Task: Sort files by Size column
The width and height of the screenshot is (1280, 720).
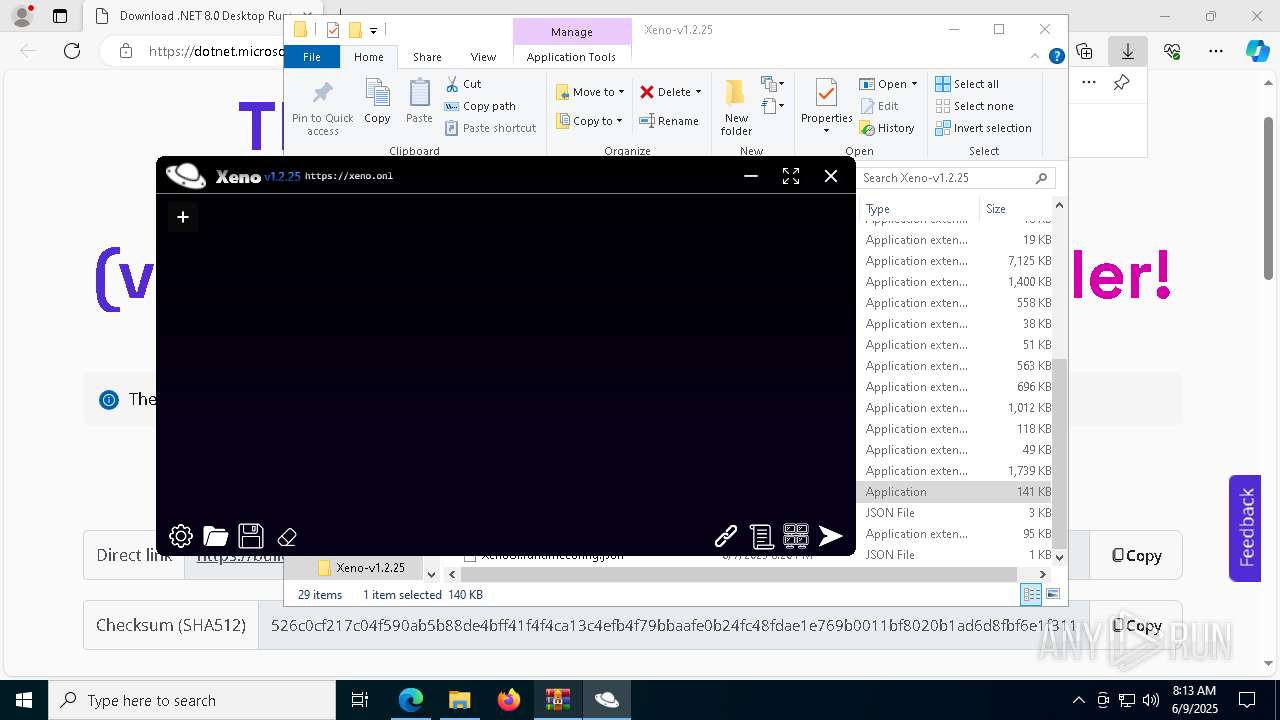Action: pyautogui.click(x=996, y=209)
